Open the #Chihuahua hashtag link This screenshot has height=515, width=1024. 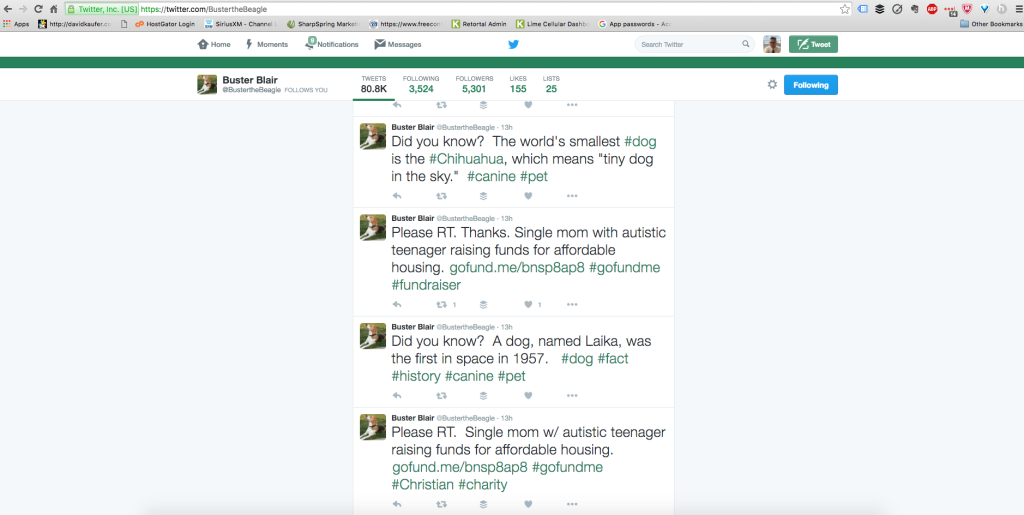(x=467, y=159)
